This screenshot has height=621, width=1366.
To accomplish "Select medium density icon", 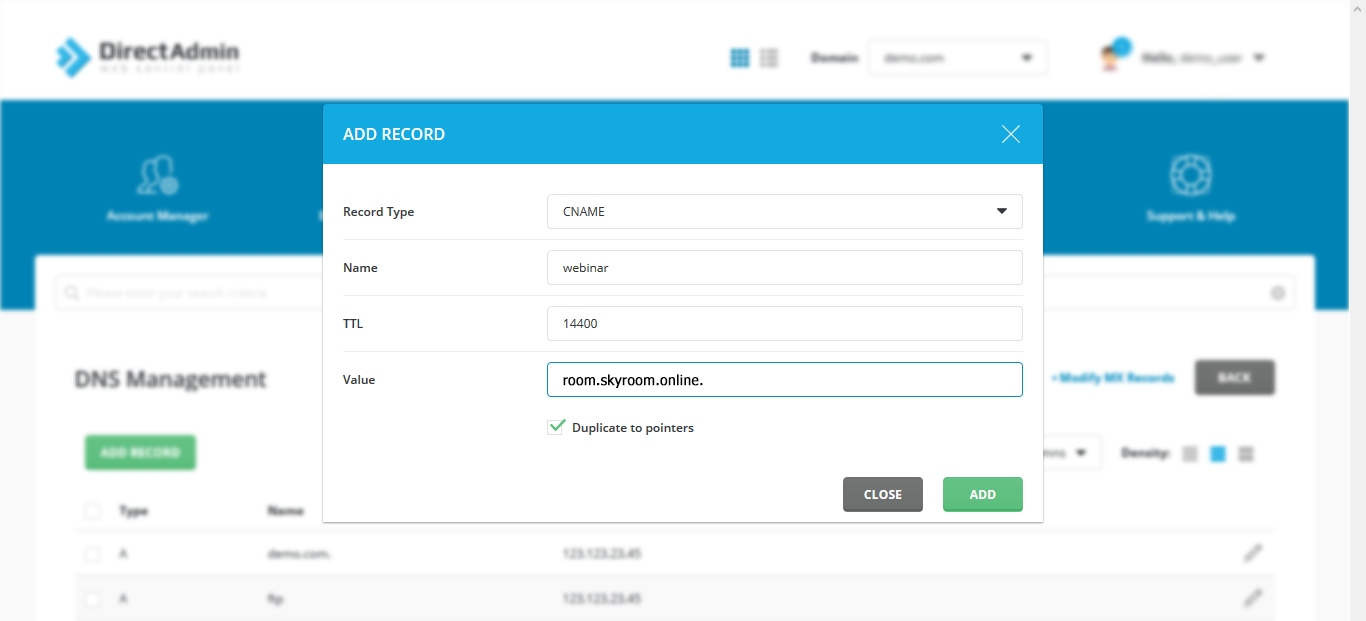I will (1217, 454).
